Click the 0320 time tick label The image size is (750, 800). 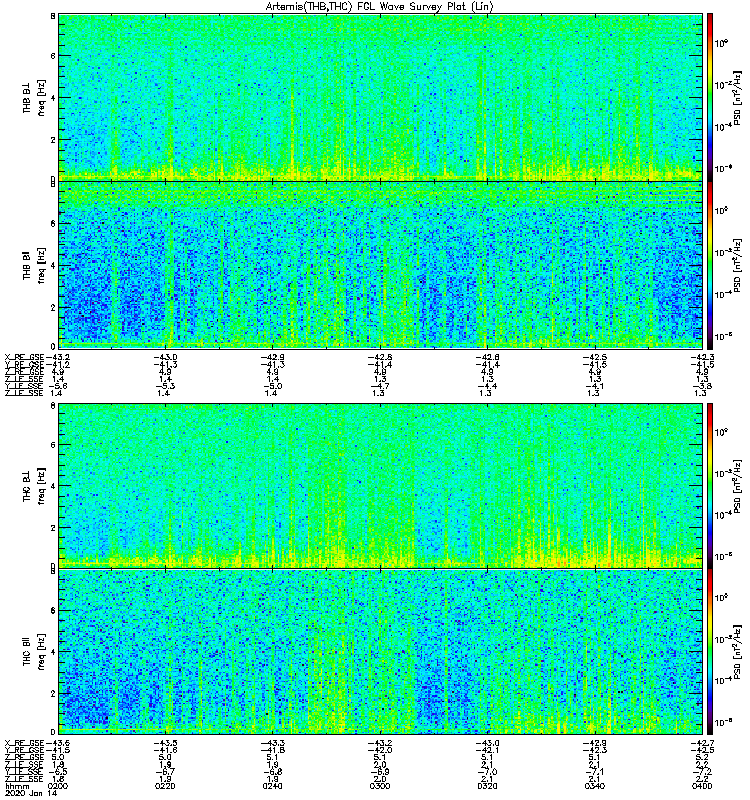(488, 786)
